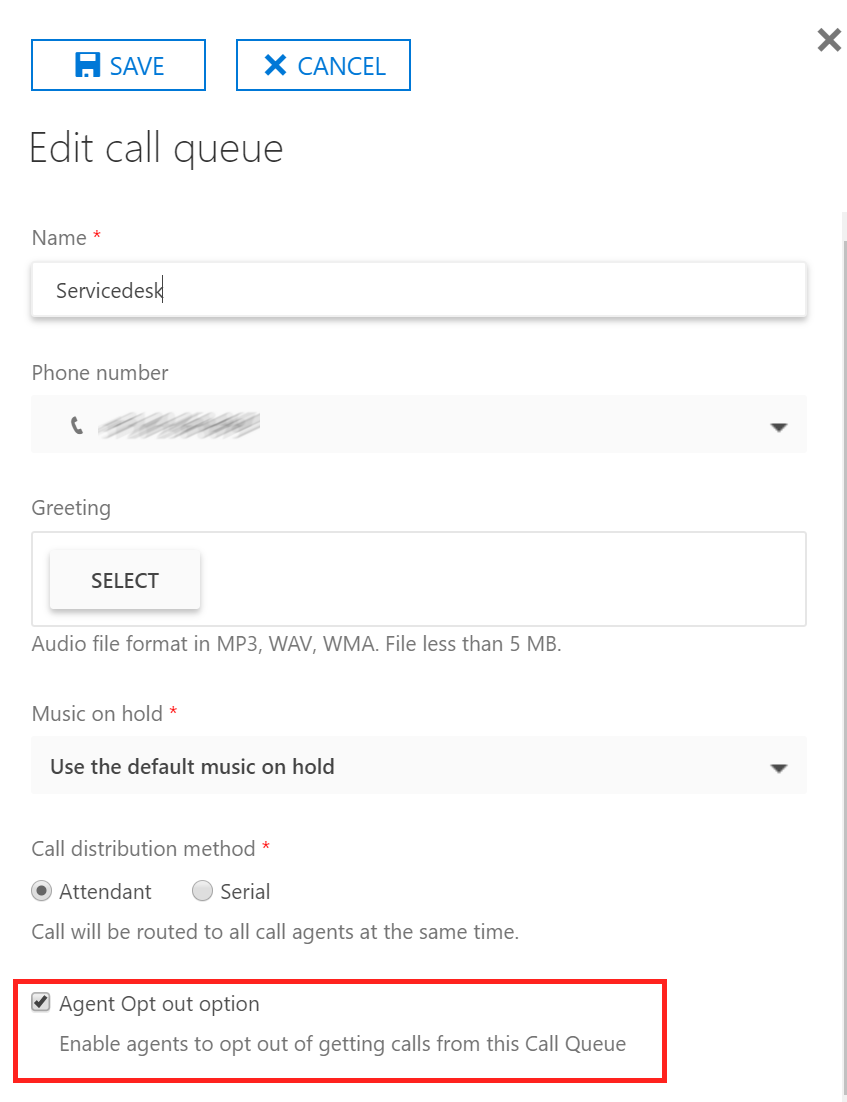The height and width of the screenshot is (1102, 847).
Task: Select the Serial distribution method
Action: [202, 891]
